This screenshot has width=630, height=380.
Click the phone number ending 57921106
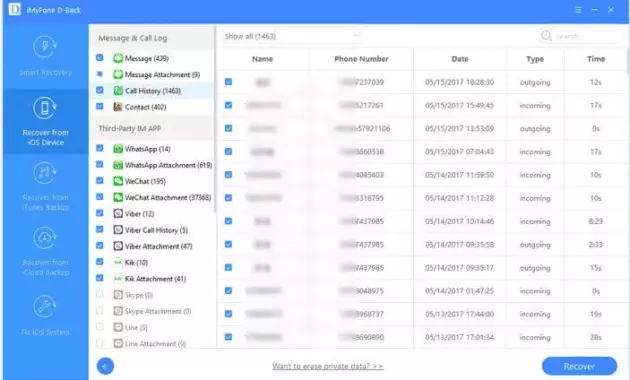coord(362,129)
